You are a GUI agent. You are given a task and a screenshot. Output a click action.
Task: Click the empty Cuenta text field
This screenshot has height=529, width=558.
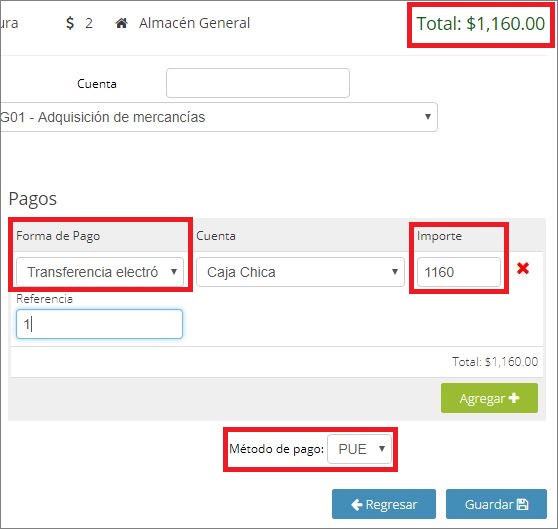coord(258,83)
